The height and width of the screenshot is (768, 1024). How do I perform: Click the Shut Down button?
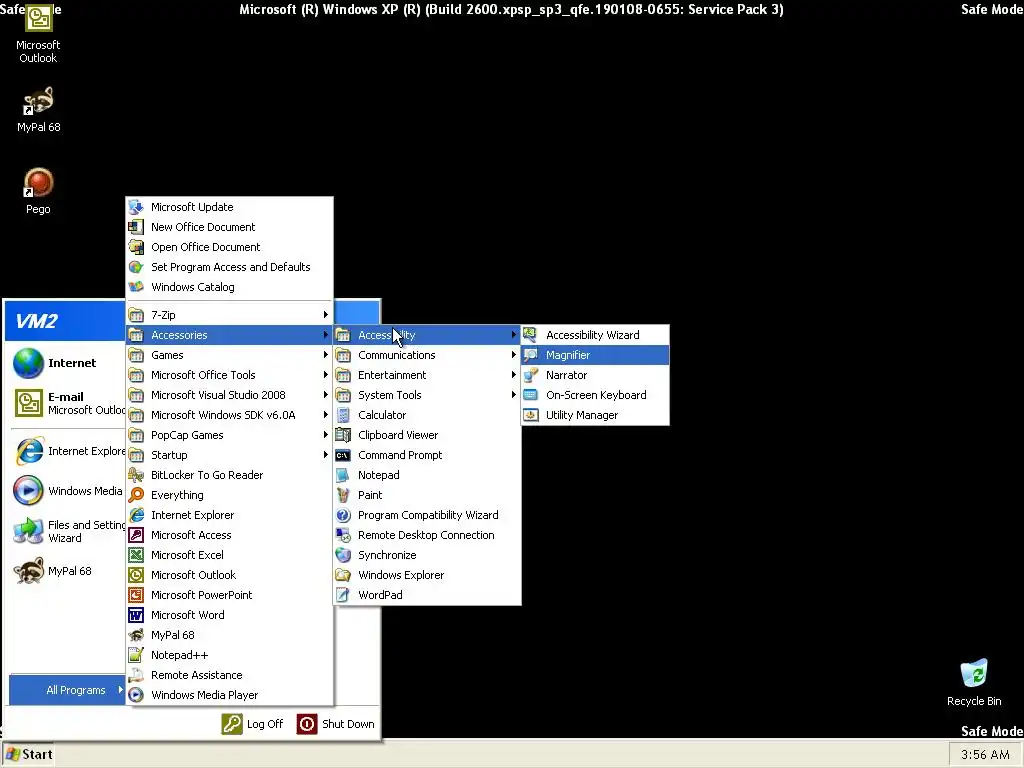pyautogui.click(x=336, y=724)
